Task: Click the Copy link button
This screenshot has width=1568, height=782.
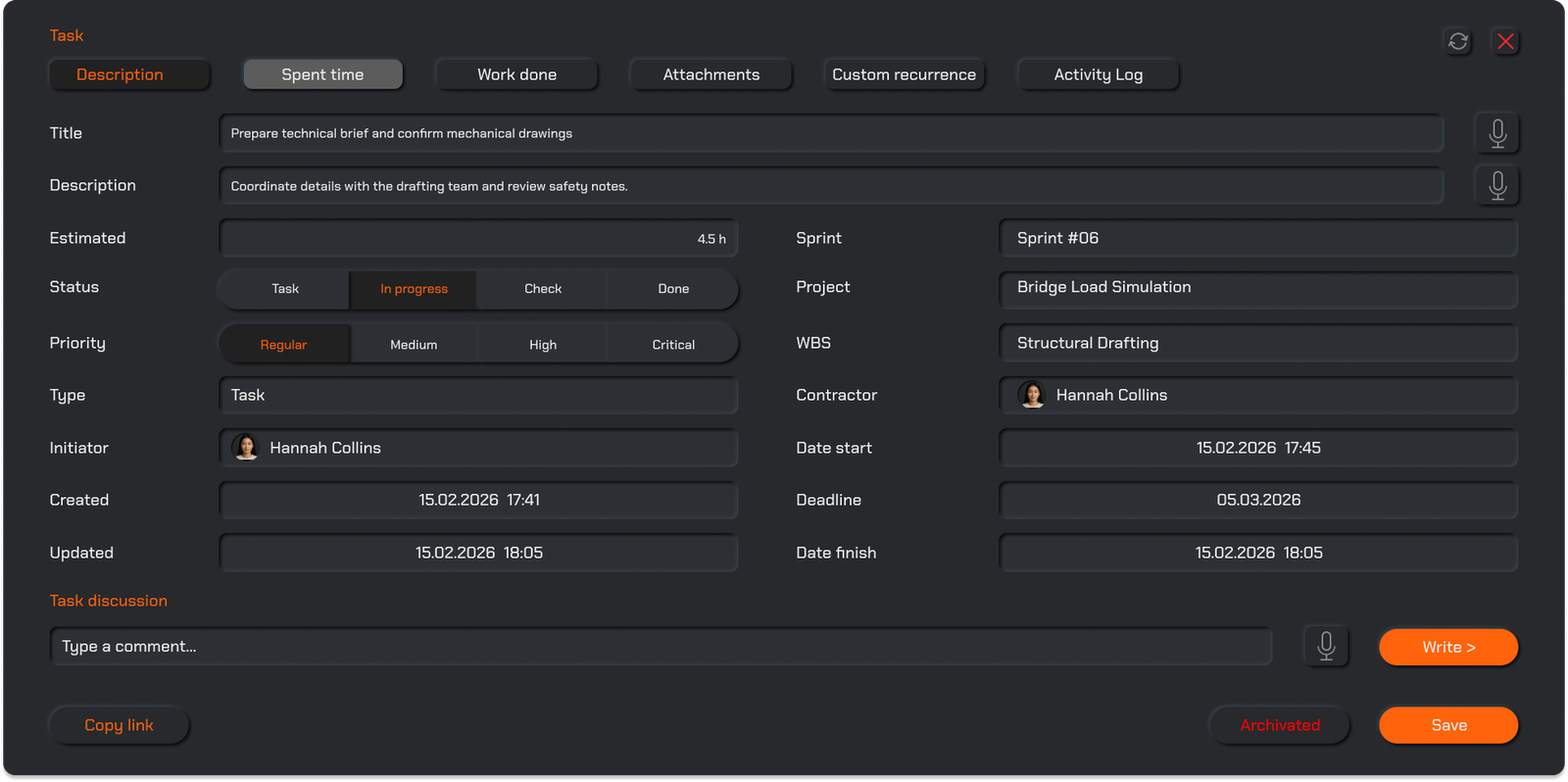Action: (x=119, y=725)
